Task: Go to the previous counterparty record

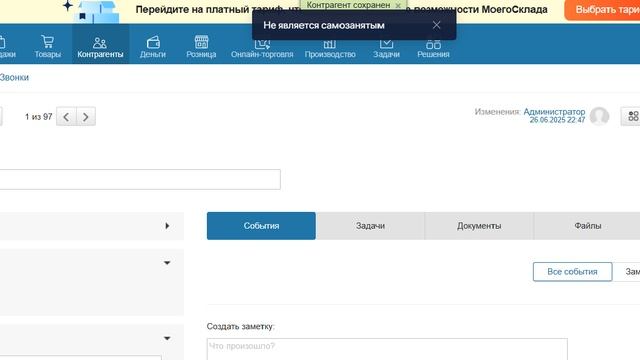Action: coord(66,117)
